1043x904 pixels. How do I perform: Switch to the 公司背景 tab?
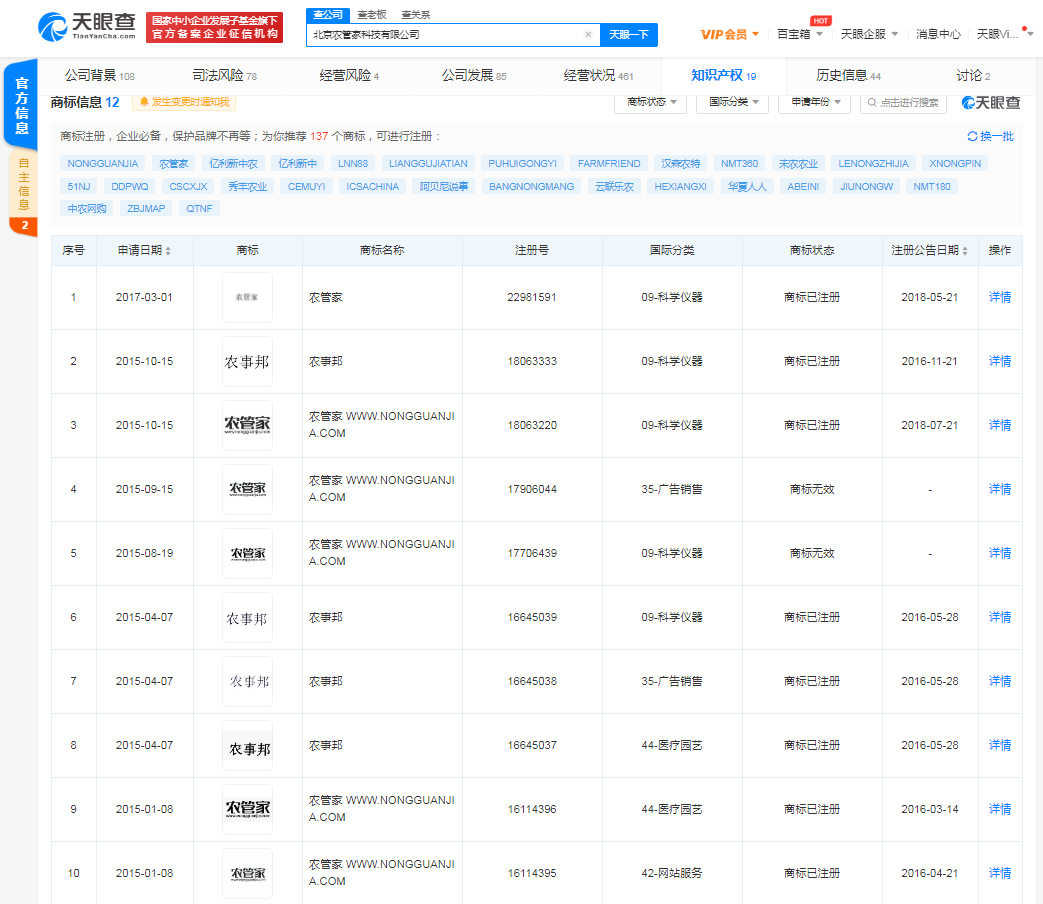[x=99, y=76]
